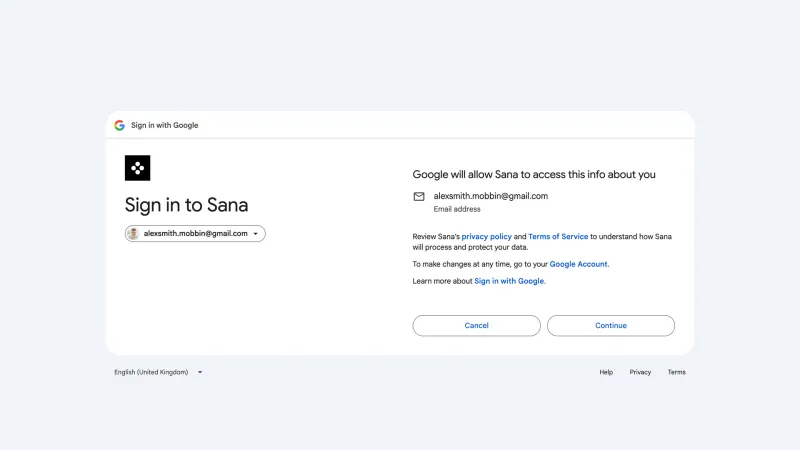Click the 'Sign in with Google' header text
Viewport: 800px width, 450px height.
click(164, 126)
